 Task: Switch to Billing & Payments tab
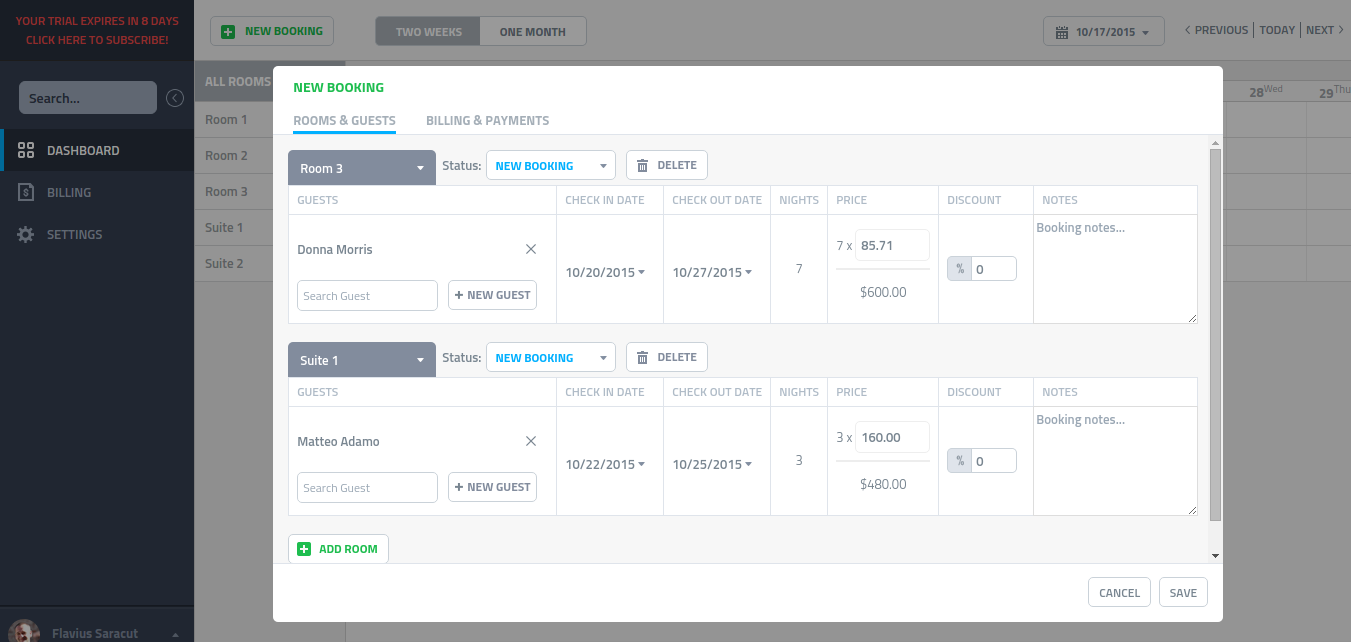pyautogui.click(x=487, y=121)
